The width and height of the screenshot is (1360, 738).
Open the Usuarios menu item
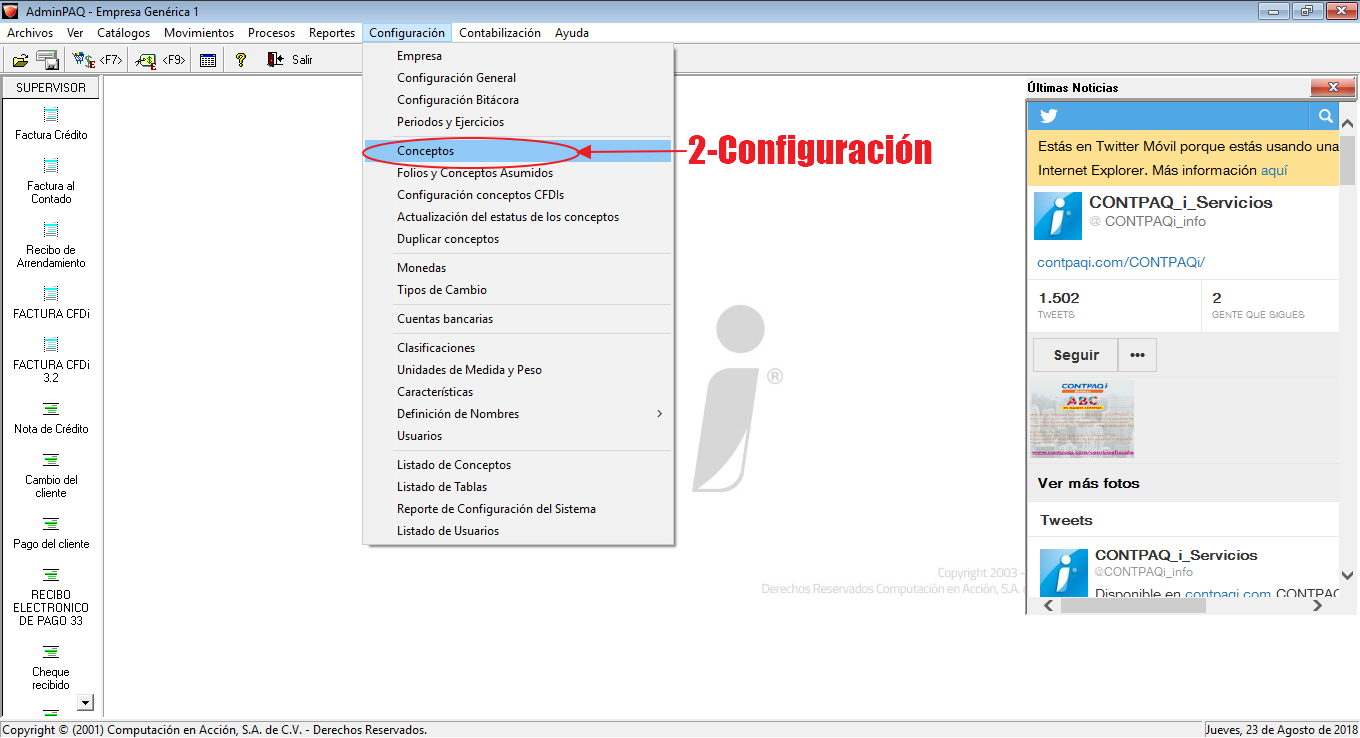(x=419, y=436)
